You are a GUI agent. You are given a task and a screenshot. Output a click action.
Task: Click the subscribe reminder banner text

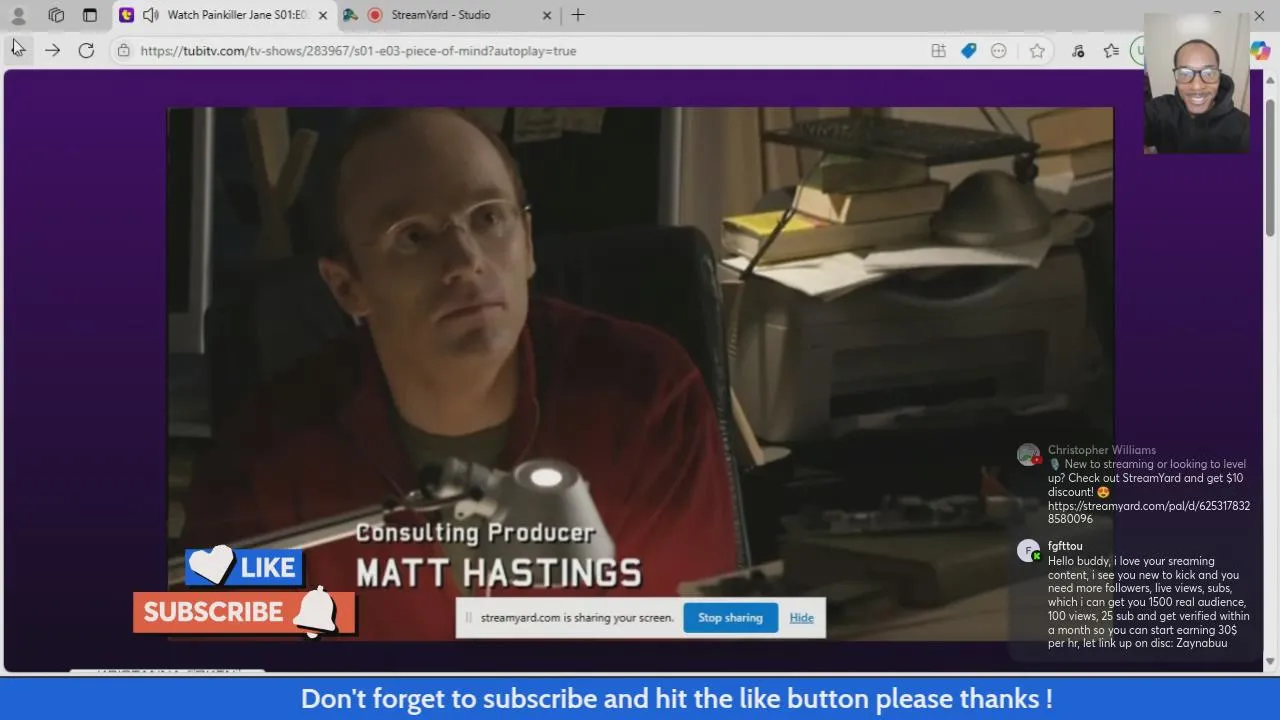coord(676,698)
